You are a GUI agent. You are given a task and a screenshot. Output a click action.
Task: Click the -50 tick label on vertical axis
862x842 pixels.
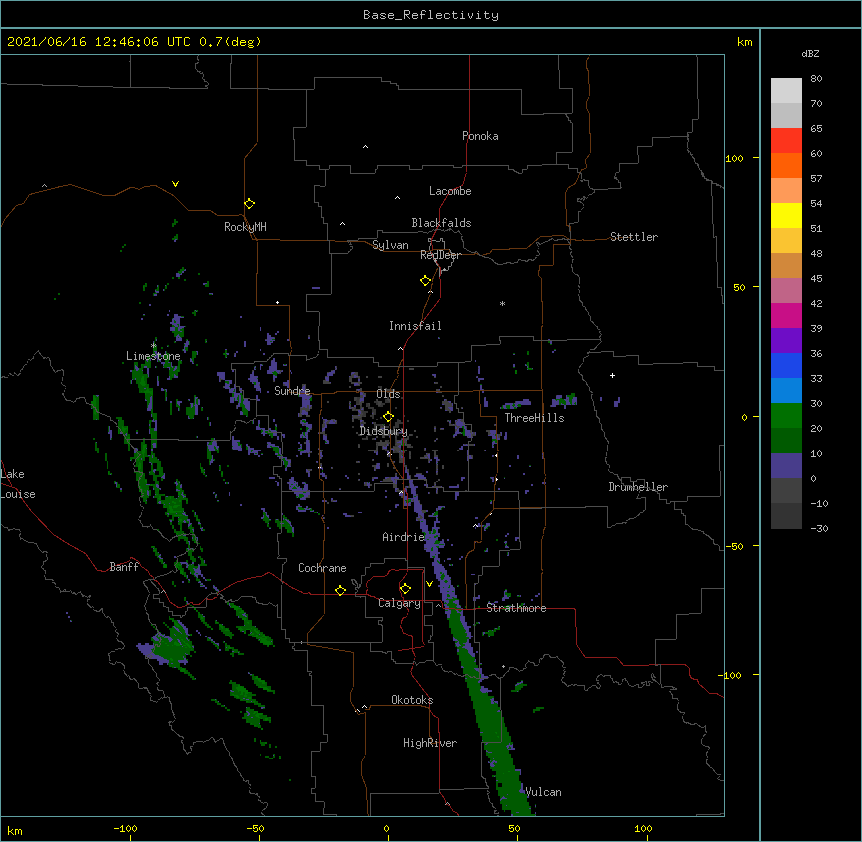(734, 546)
